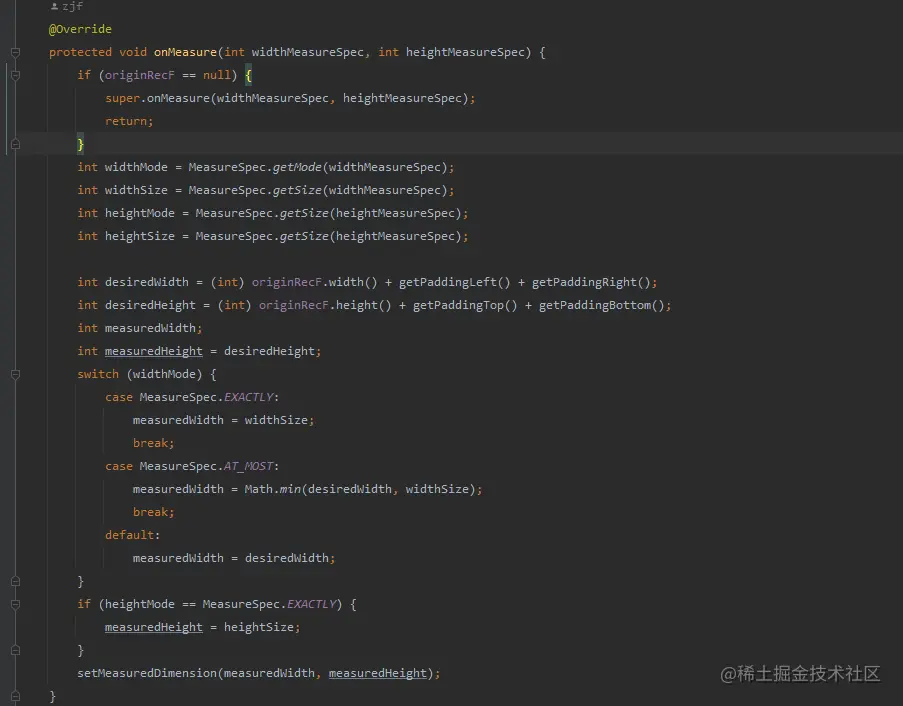Click the getPaddingLeft() call
Screen dimensions: 903x706
tap(454, 282)
